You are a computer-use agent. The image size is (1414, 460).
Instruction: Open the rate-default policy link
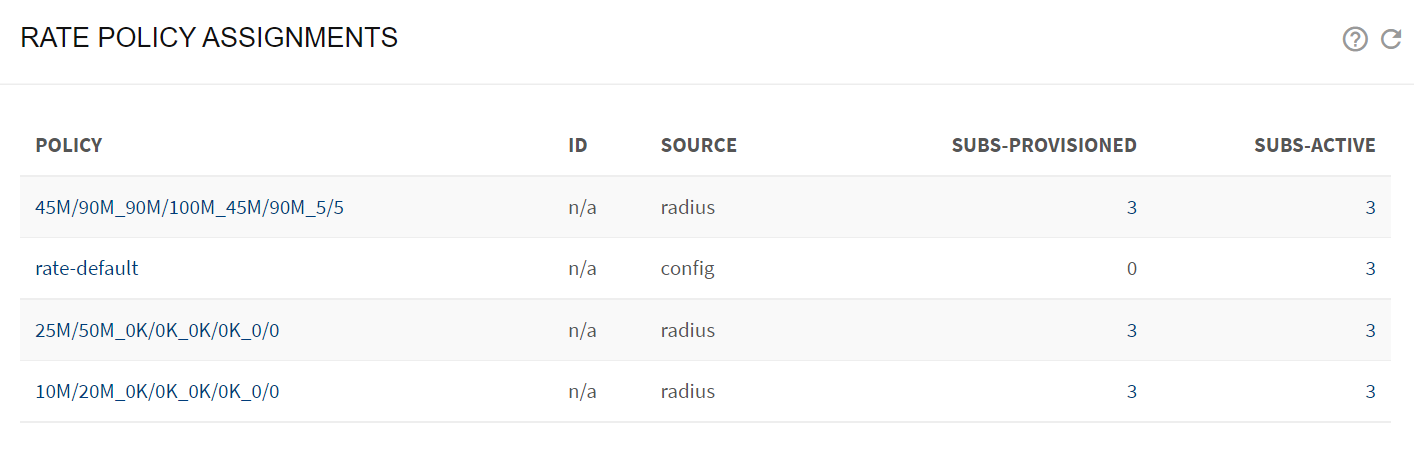click(x=87, y=269)
